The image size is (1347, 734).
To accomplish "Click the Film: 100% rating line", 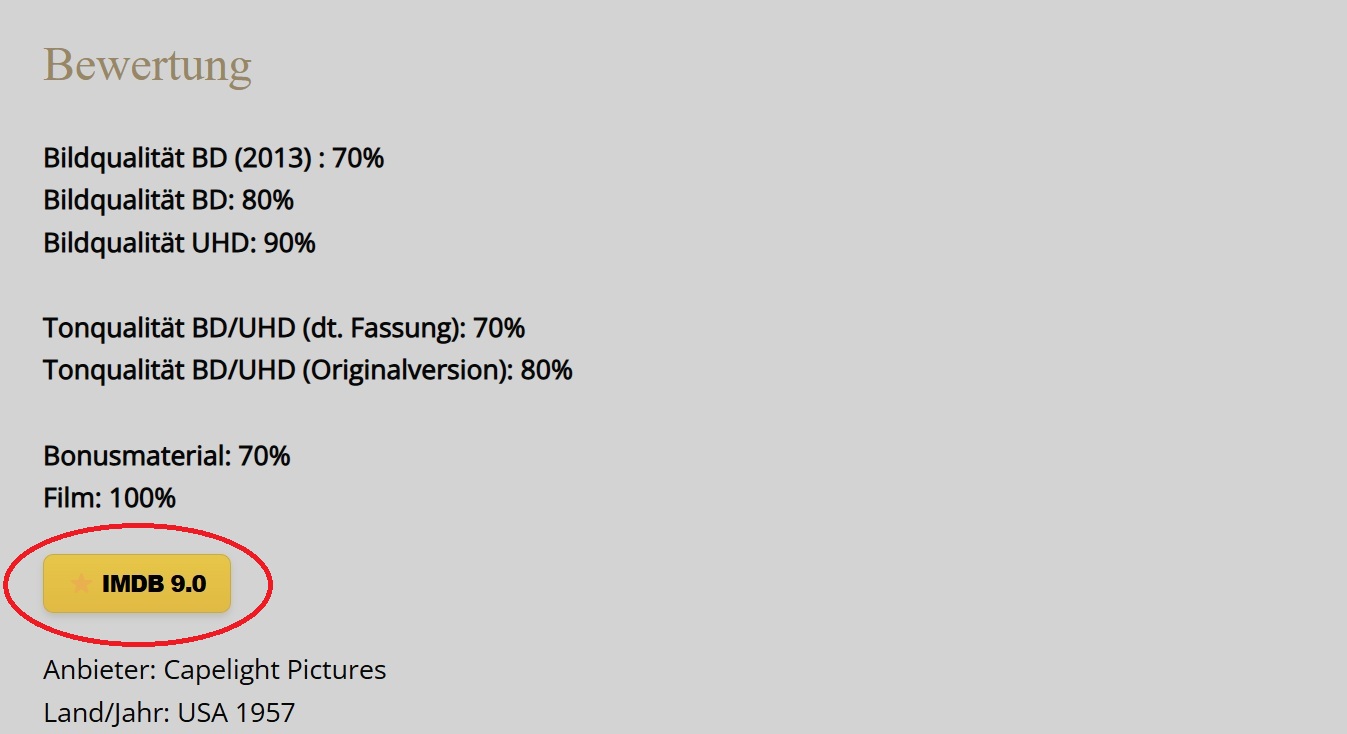I will (109, 498).
